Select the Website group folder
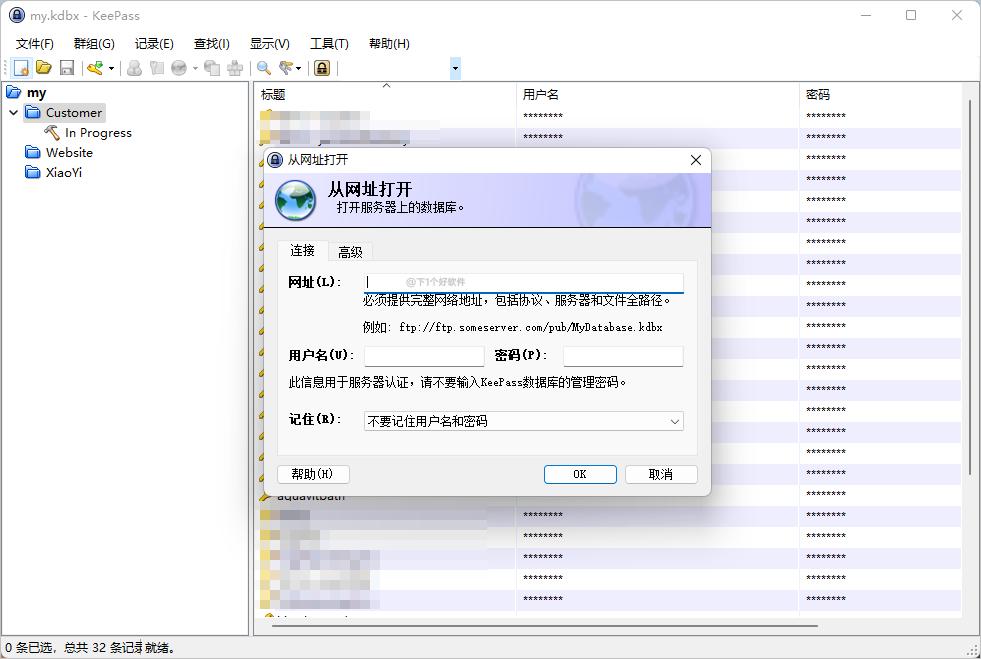The height and width of the screenshot is (659, 981). pos(69,152)
